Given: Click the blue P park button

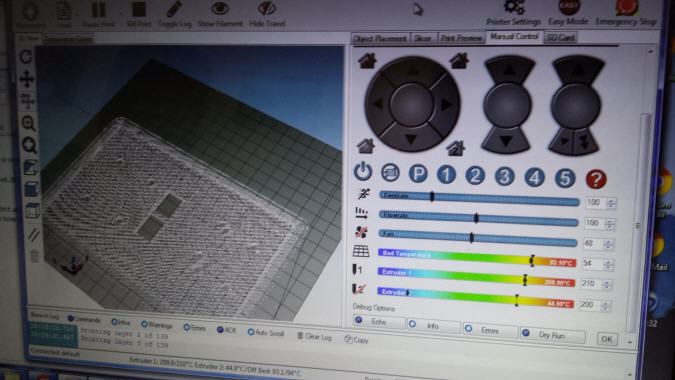Looking at the screenshot, I should pyautogui.click(x=418, y=174).
